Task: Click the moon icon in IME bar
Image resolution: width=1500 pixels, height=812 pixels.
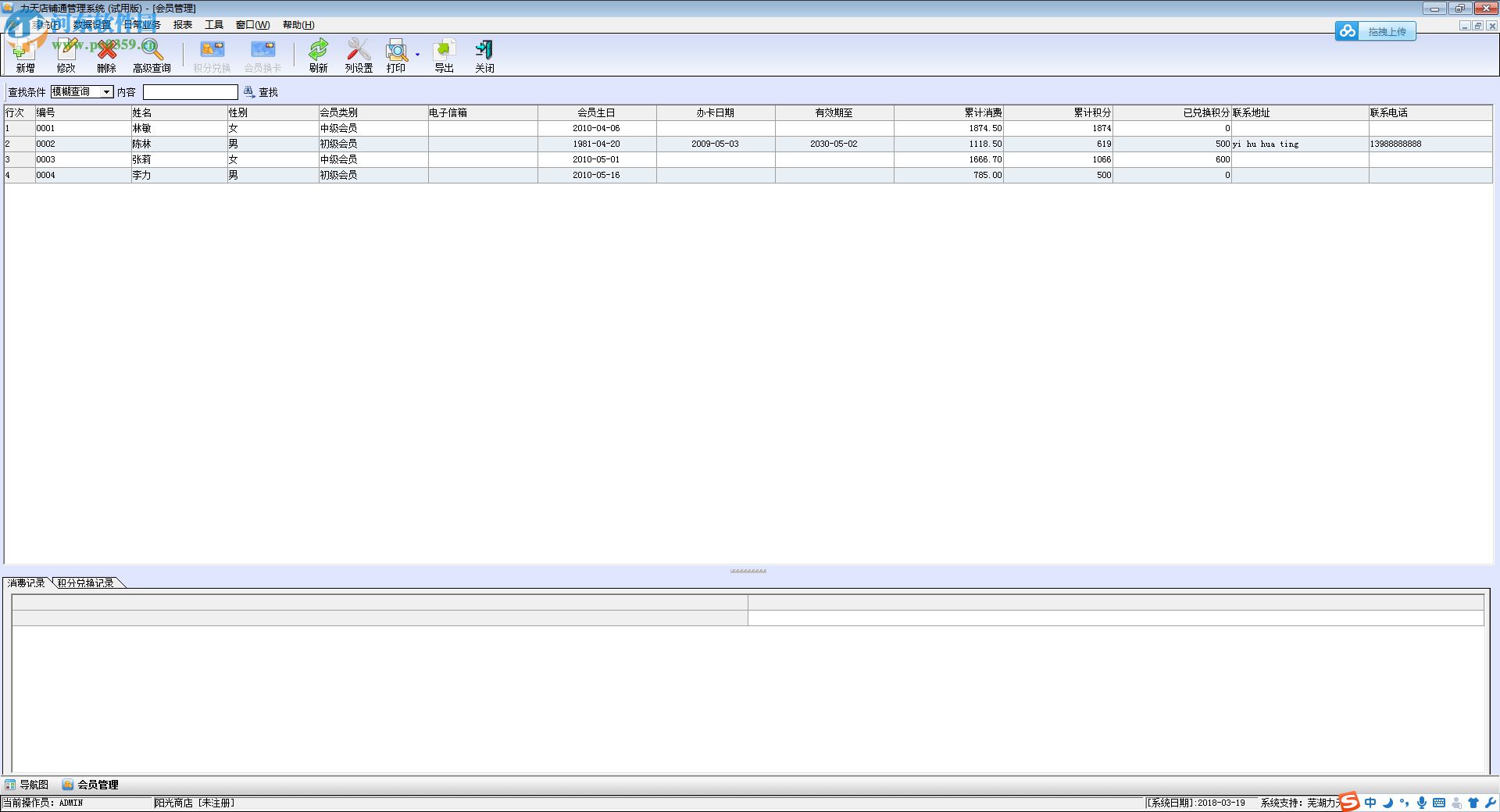Action: [x=1387, y=803]
